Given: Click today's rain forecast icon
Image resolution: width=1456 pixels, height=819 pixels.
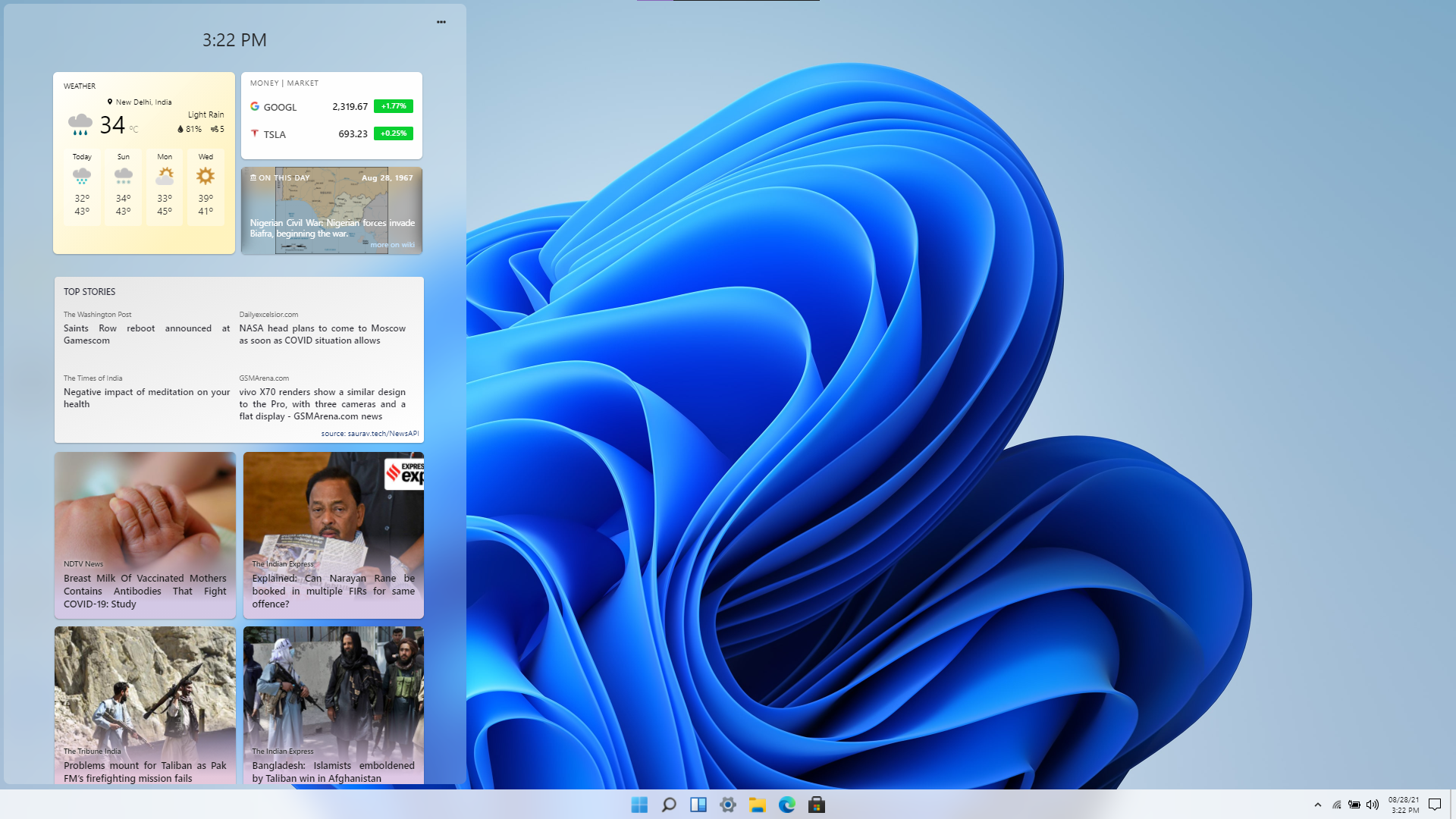Looking at the screenshot, I should 81,176.
